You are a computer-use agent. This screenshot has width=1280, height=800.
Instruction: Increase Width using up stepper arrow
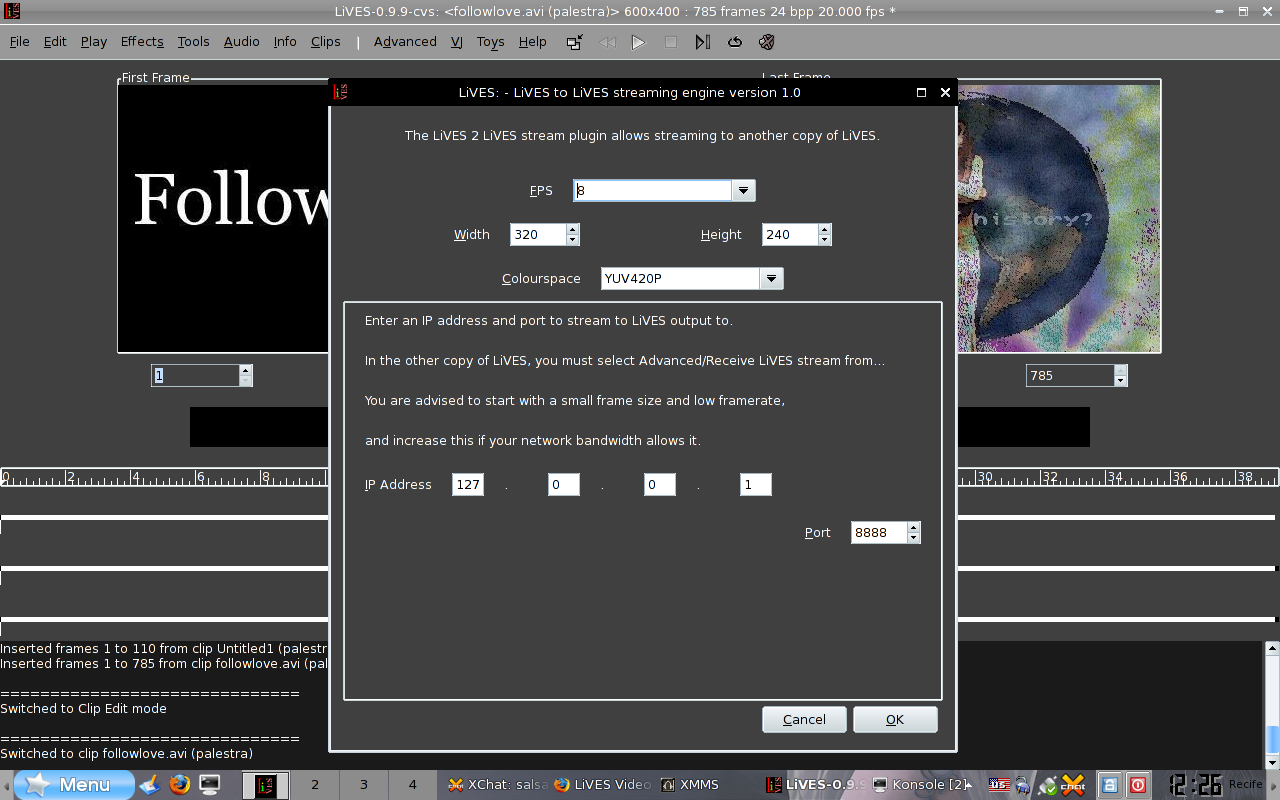[573, 230]
